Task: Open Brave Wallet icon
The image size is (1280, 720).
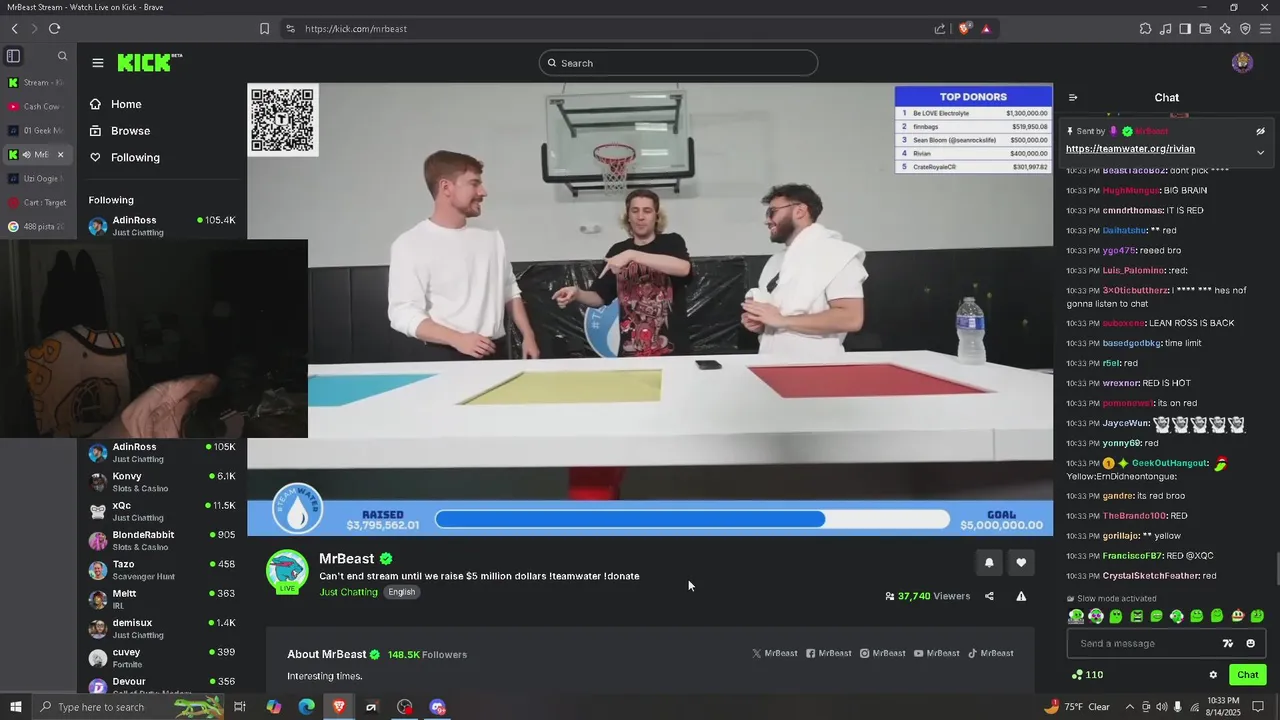Action: [1205, 29]
